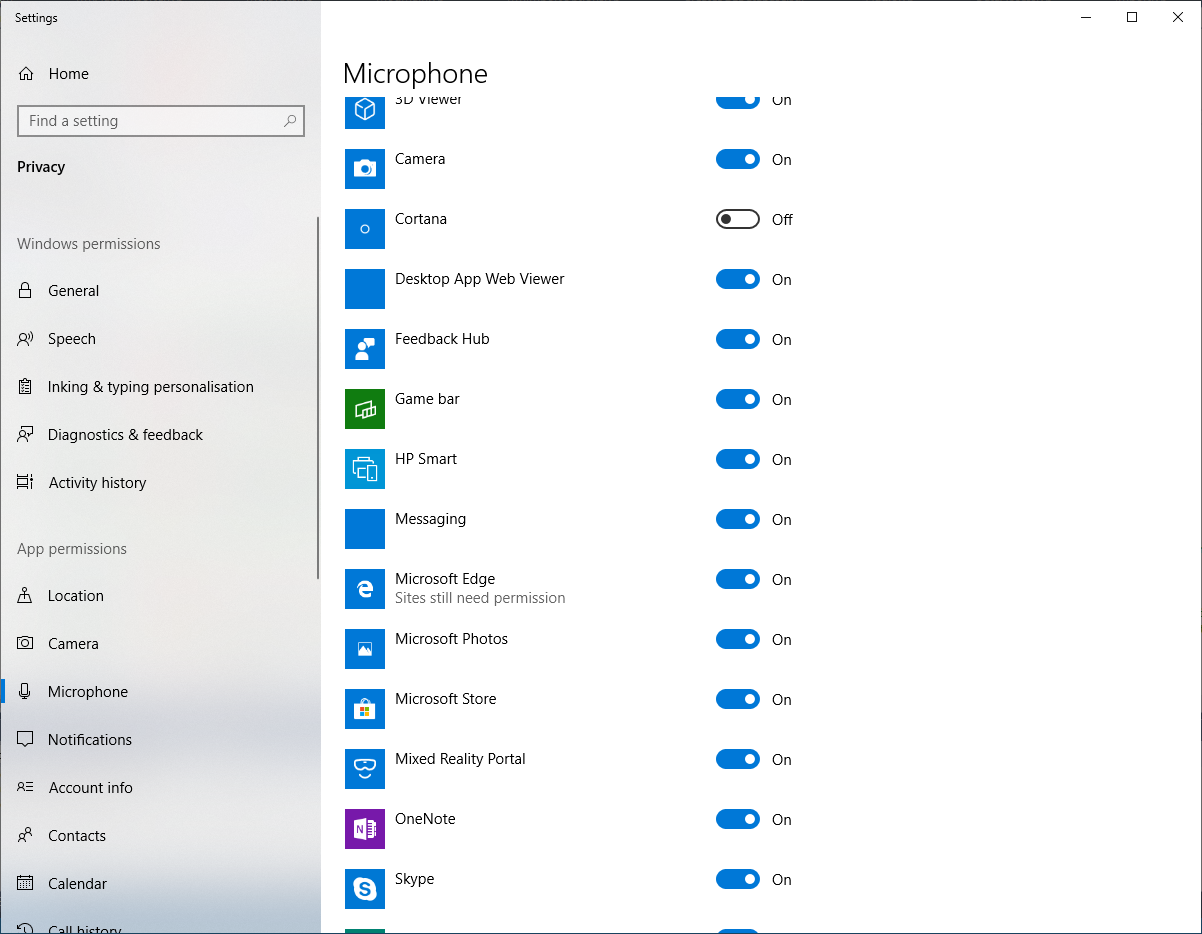Screen dimensions: 1202x934
Task: Click the OneNote app icon
Action: 365,829
